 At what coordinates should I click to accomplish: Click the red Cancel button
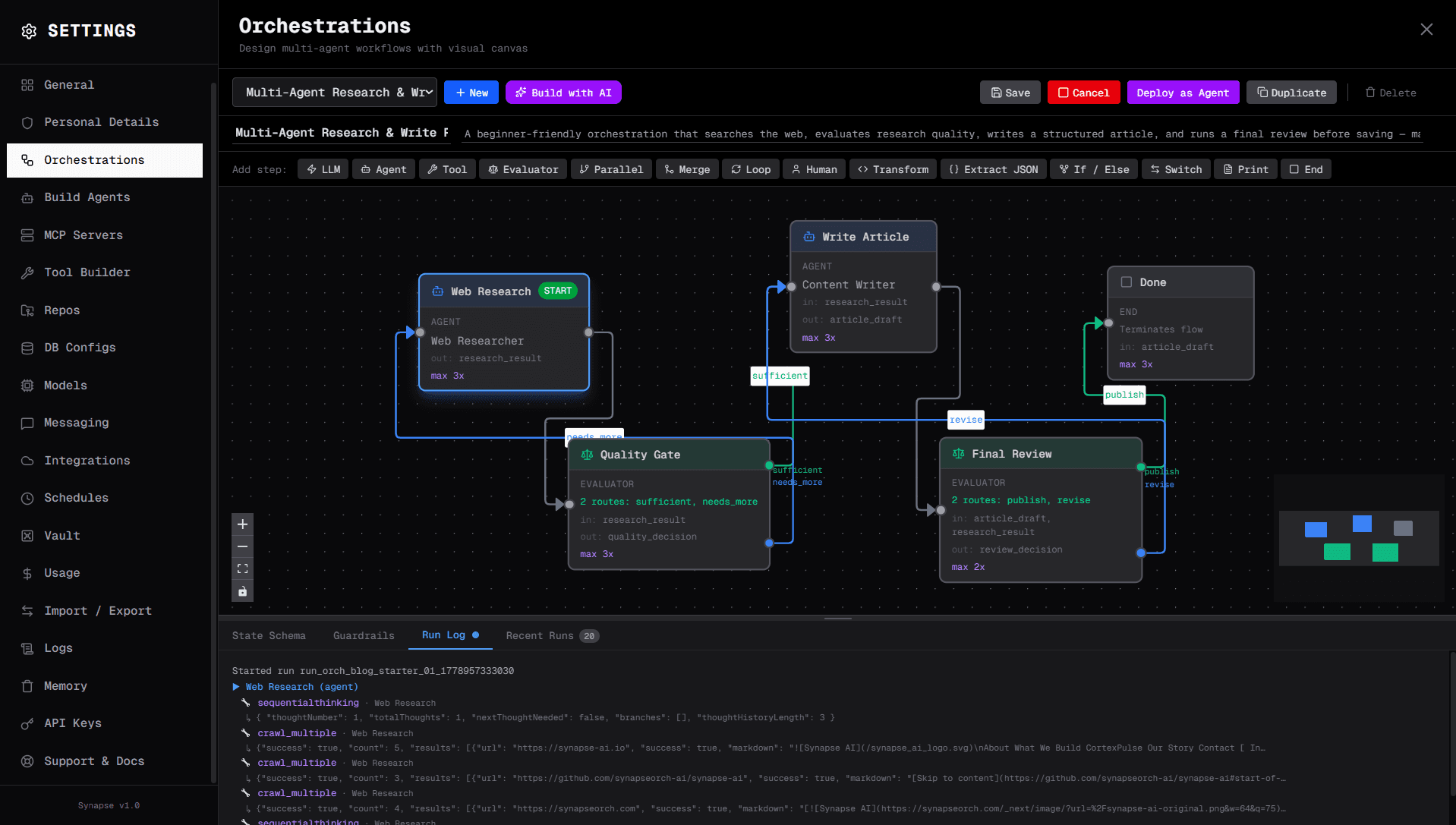tap(1084, 93)
